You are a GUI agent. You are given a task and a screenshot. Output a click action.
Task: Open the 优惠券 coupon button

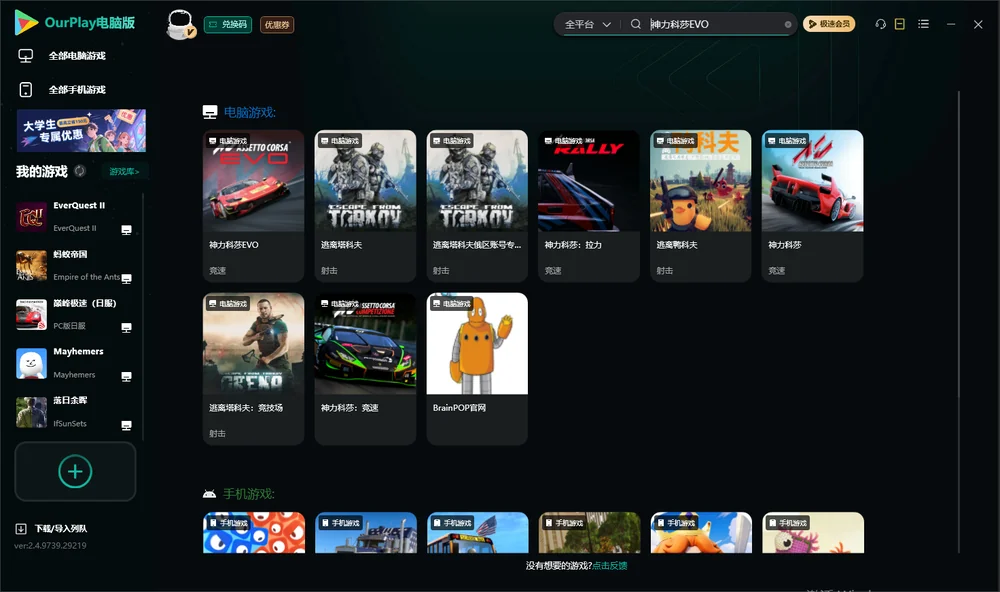(277, 25)
